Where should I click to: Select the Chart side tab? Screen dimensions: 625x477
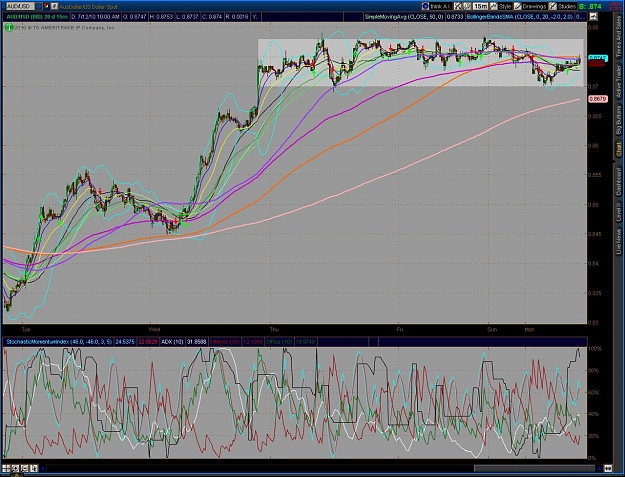tap(618, 151)
